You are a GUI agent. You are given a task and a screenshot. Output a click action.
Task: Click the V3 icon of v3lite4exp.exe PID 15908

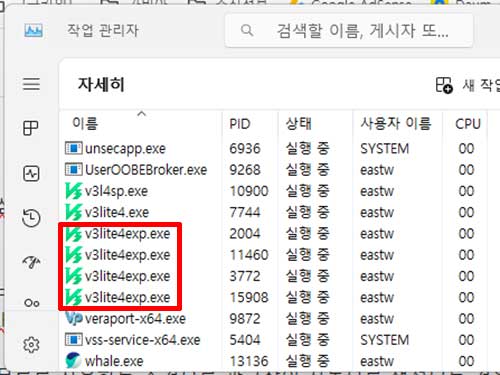[x=73, y=297]
